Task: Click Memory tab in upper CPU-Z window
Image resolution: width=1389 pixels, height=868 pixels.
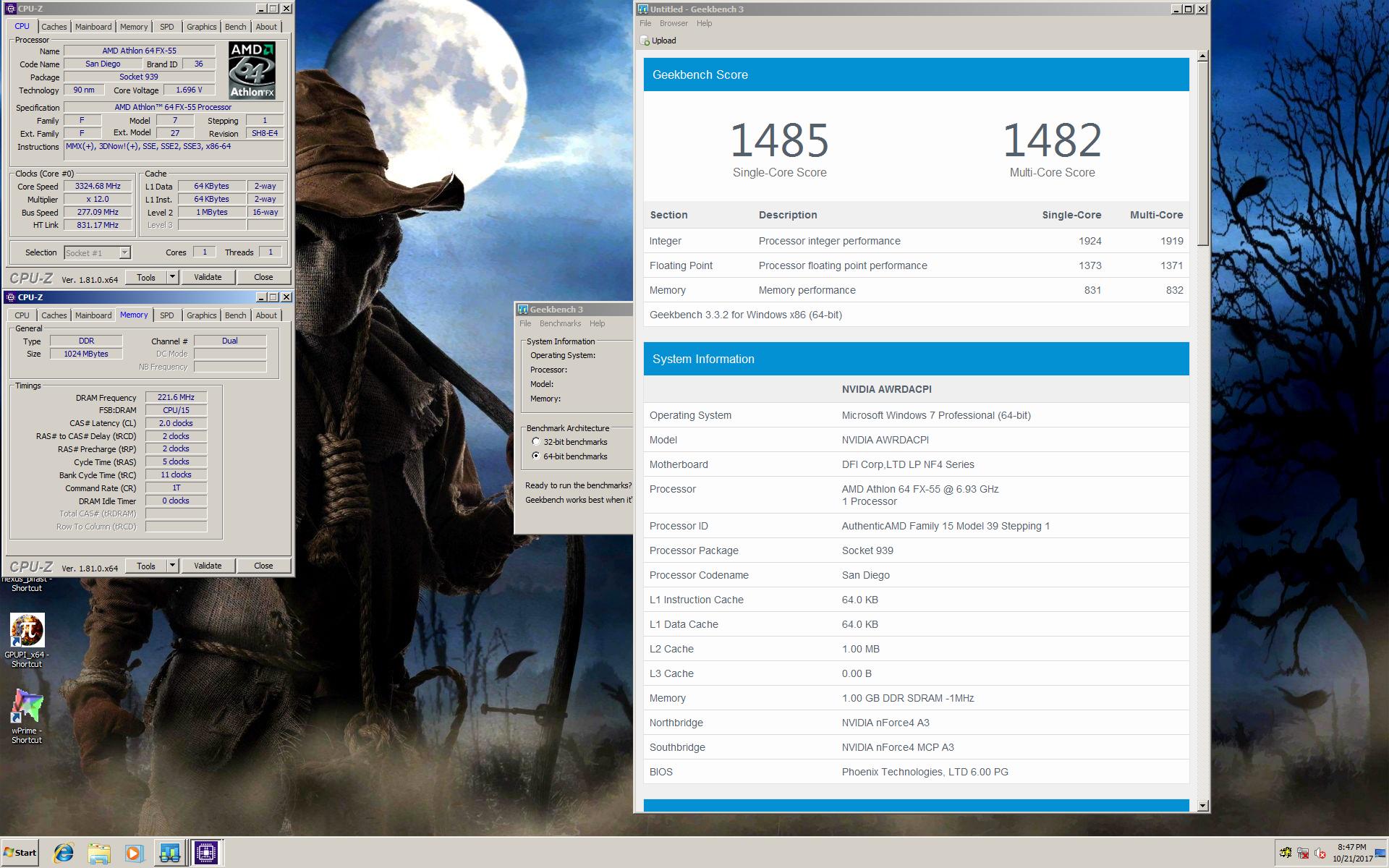Action: (134, 27)
